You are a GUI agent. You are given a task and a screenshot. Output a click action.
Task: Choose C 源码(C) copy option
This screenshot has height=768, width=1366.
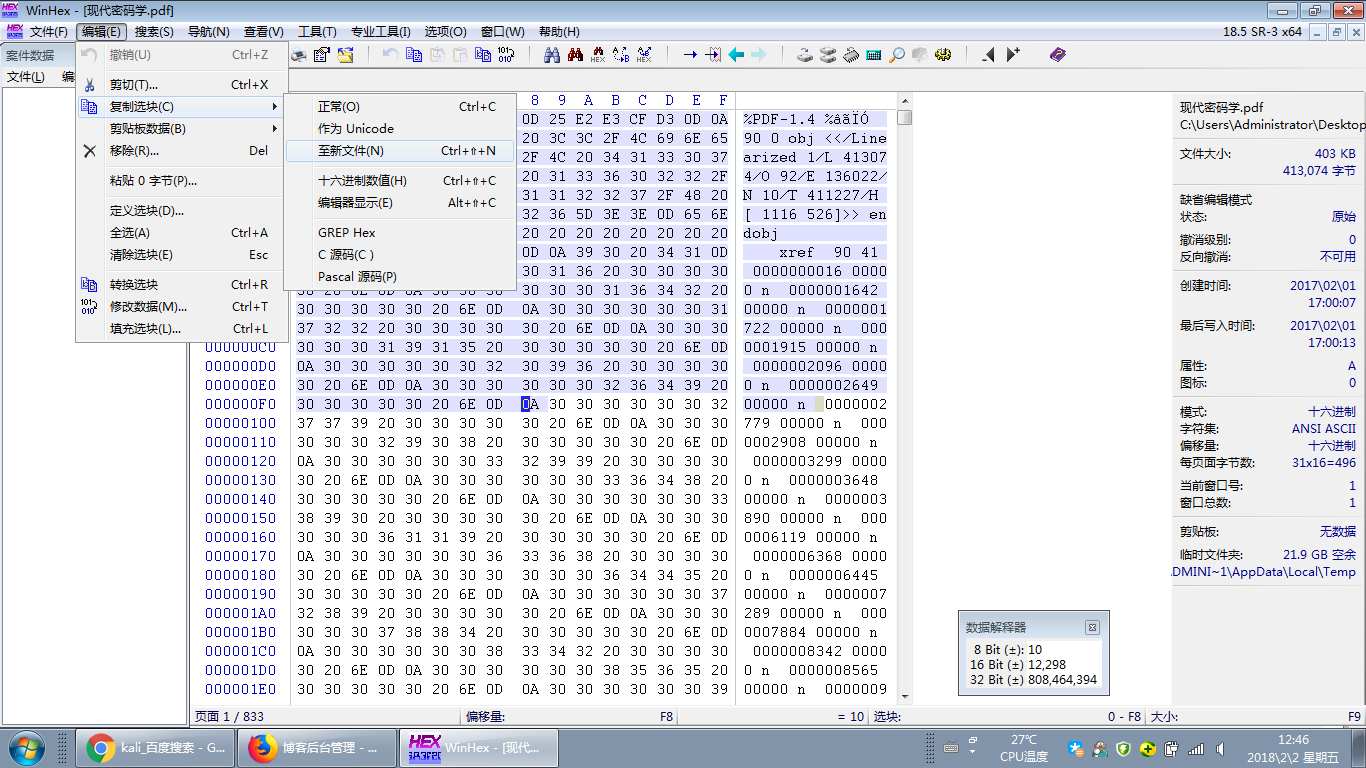coord(400,255)
